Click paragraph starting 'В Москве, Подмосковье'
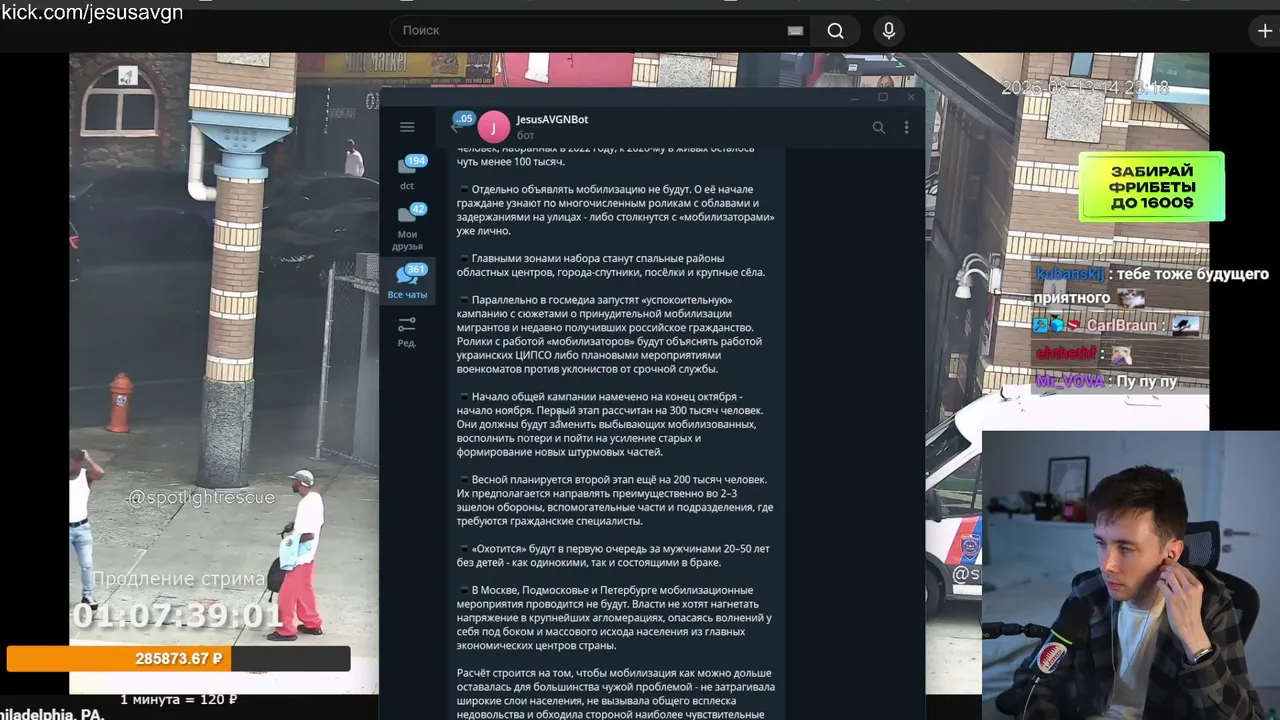The height and width of the screenshot is (720, 1280). (614, 618)
